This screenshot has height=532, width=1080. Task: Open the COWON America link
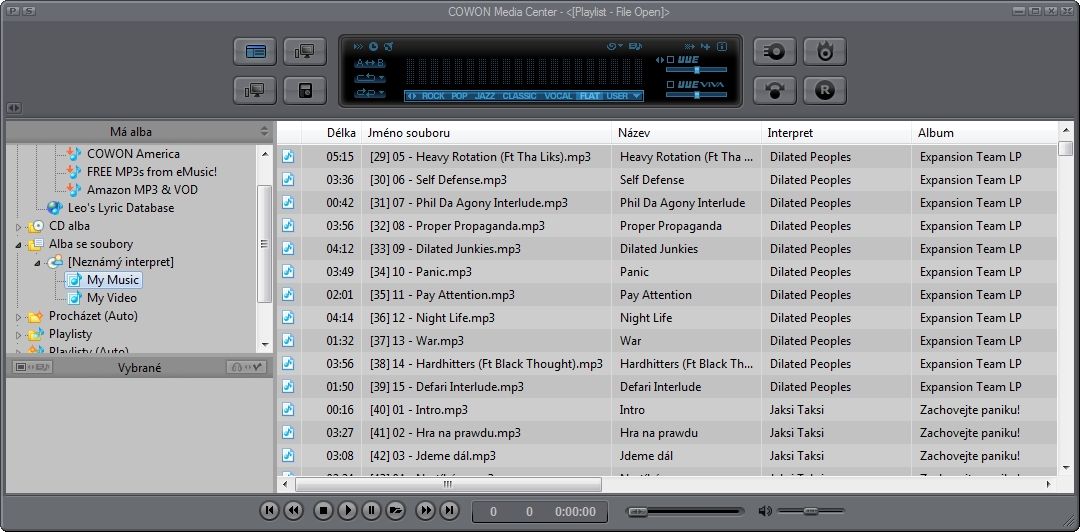click(133, 154)
